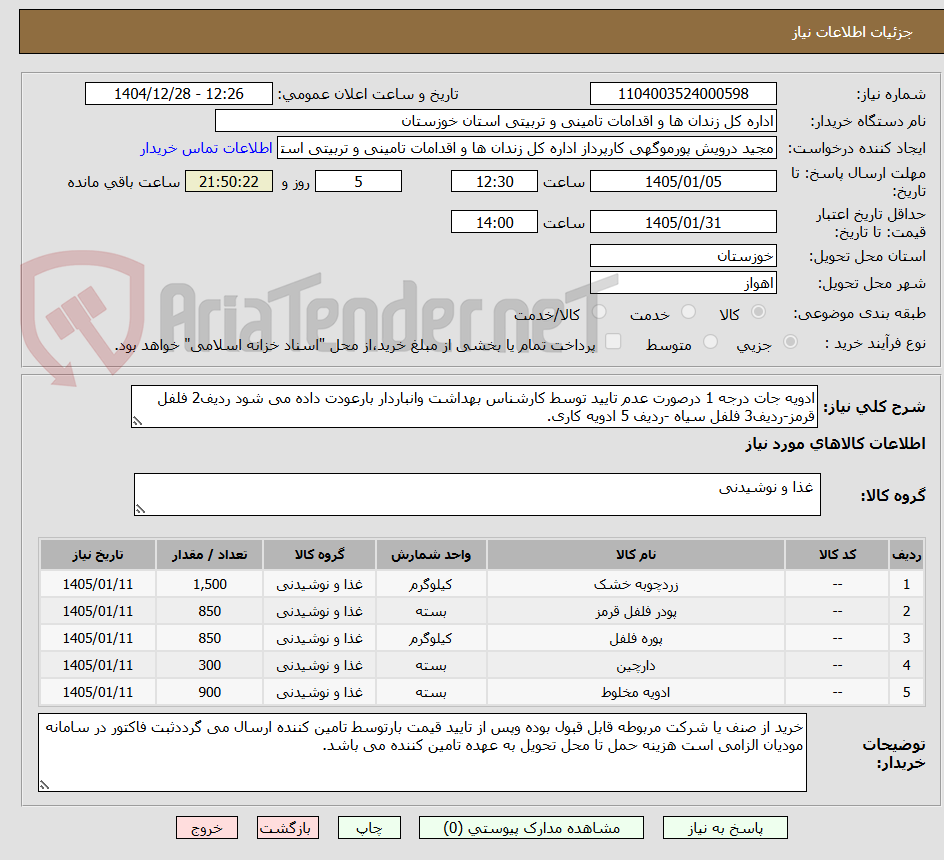Click the پاسخ به نیاز button
The height and width of the screenshot is (860, 944).
(x=725, y=828)
